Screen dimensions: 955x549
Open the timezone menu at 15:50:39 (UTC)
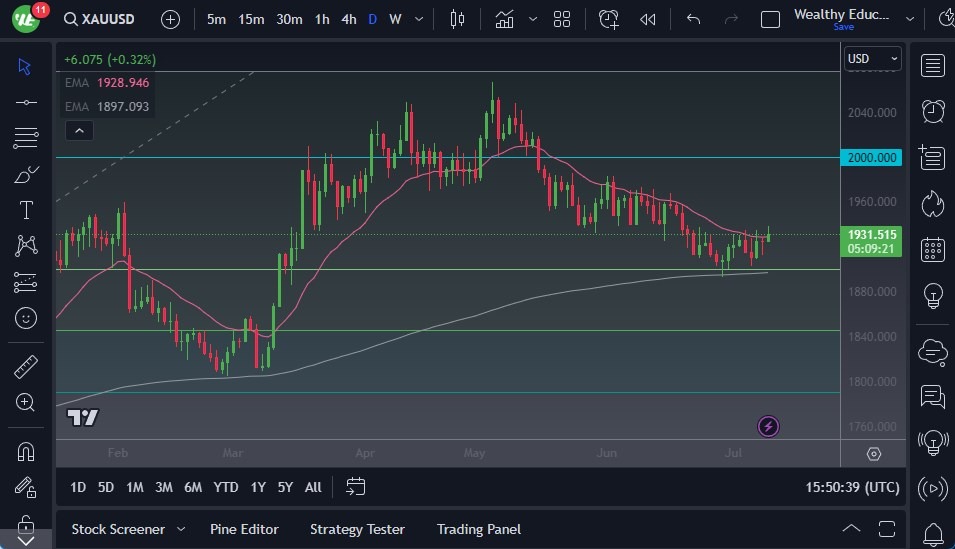click(852, 487)
